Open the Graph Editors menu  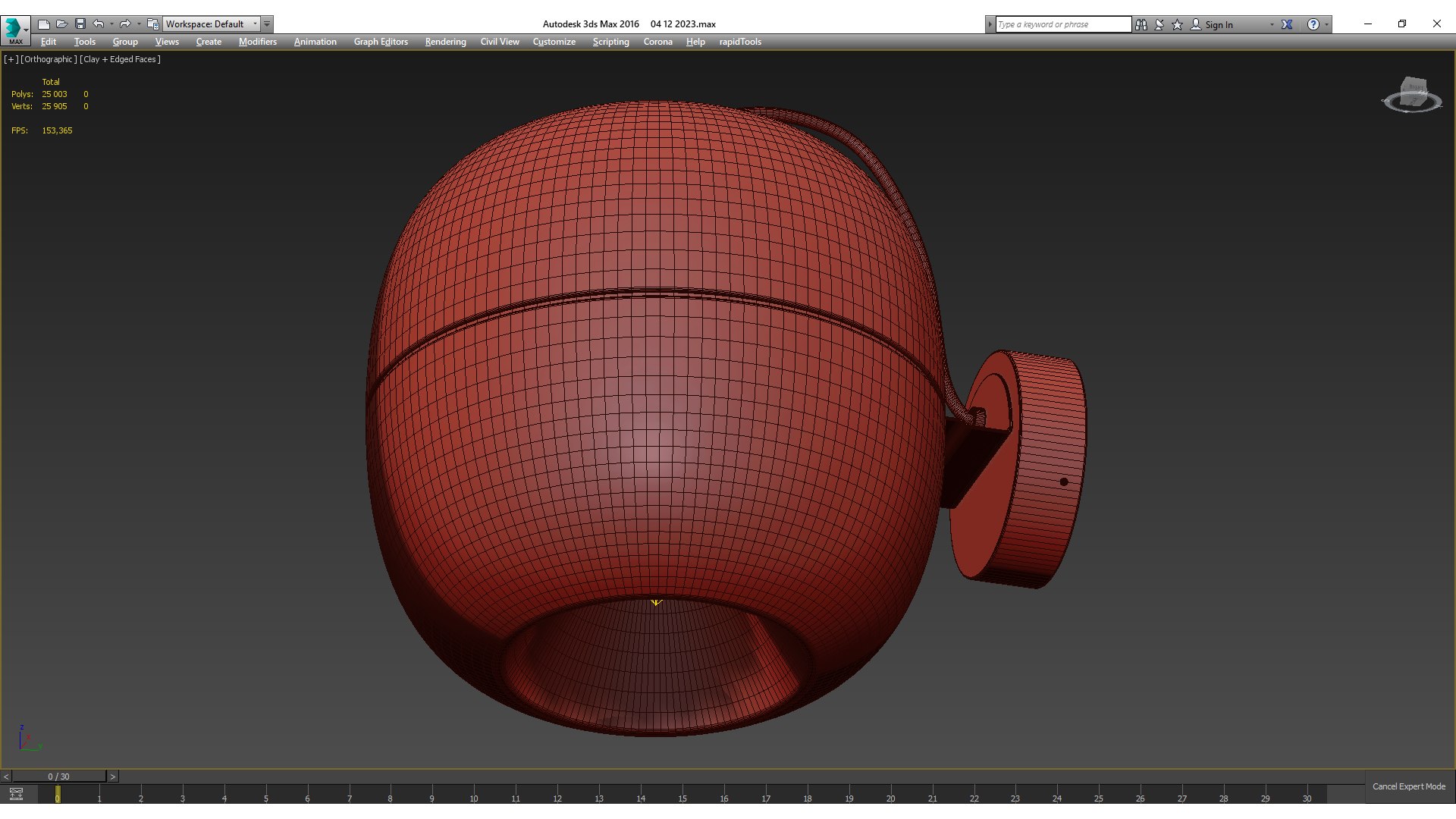tap(381, 42)
